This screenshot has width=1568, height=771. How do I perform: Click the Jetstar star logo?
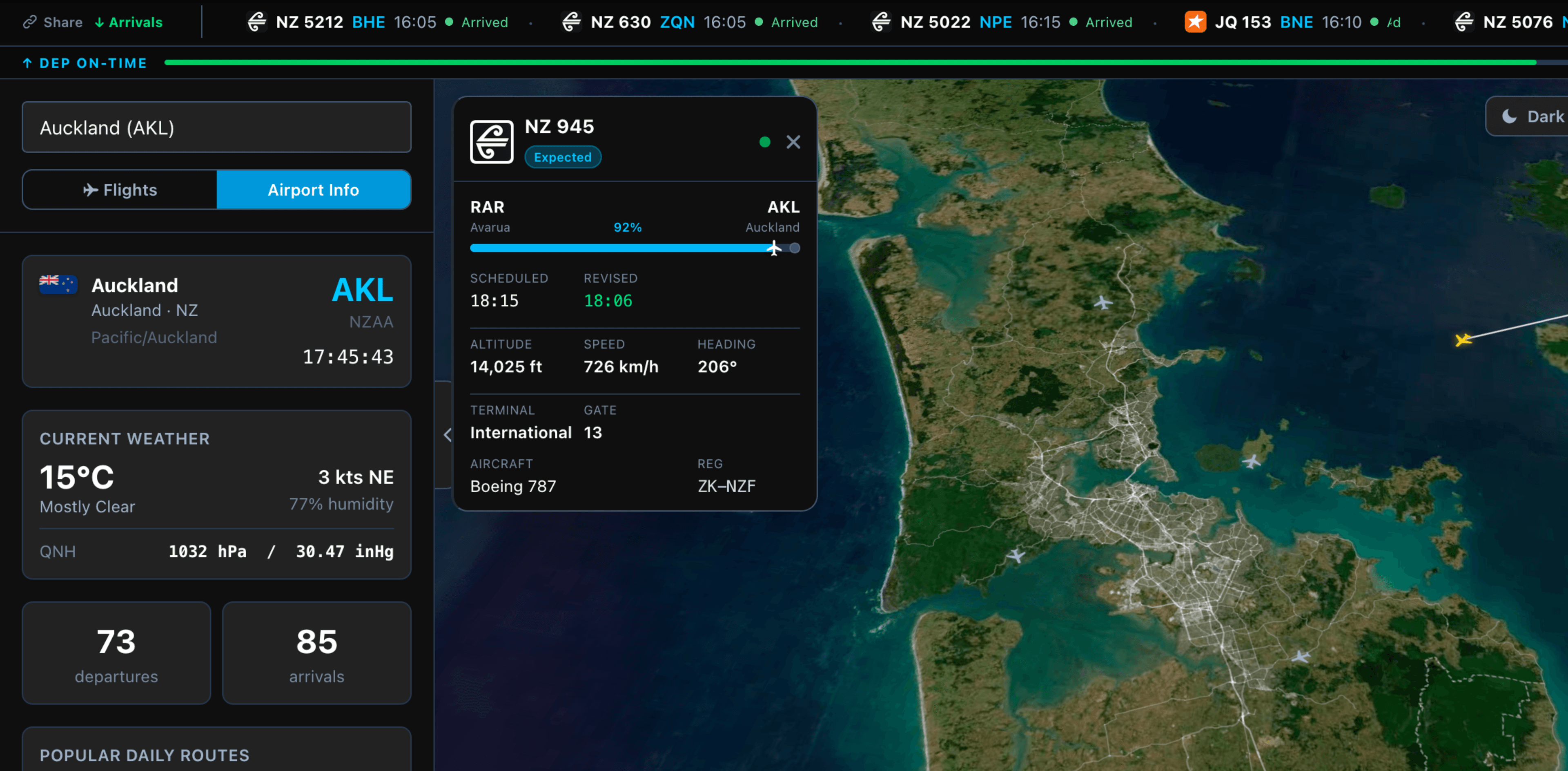pyautogui.click(x=1195, y=22)
